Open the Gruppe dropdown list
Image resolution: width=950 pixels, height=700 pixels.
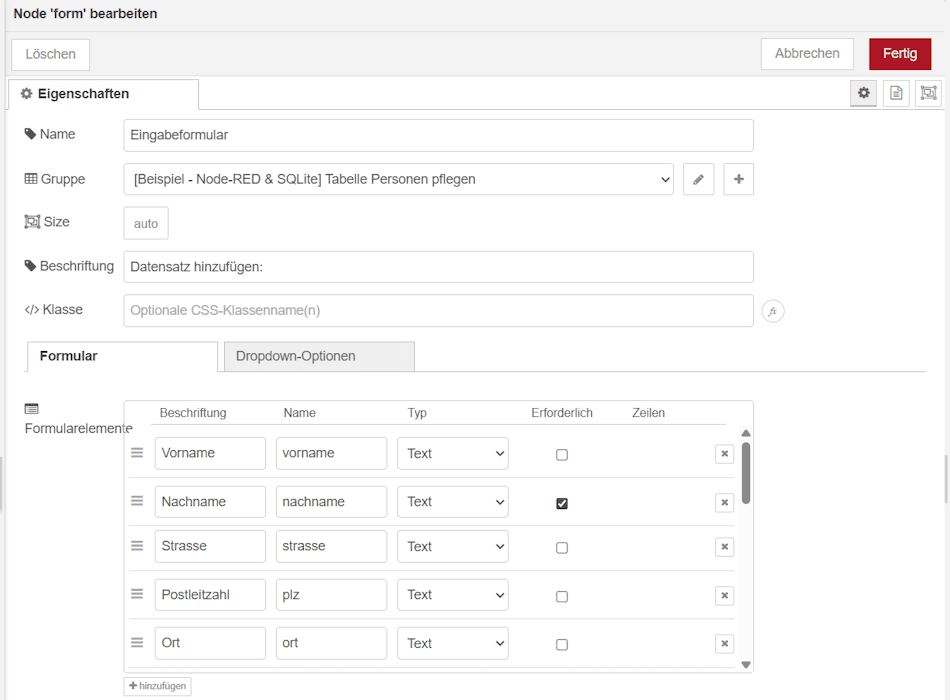(398, 179)
